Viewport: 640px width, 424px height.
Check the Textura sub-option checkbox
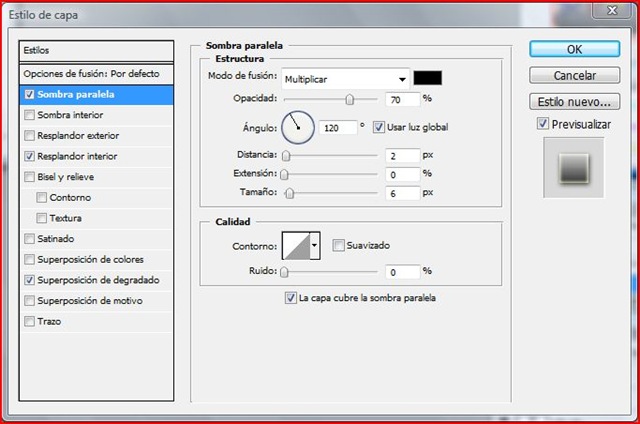point(42,218)
